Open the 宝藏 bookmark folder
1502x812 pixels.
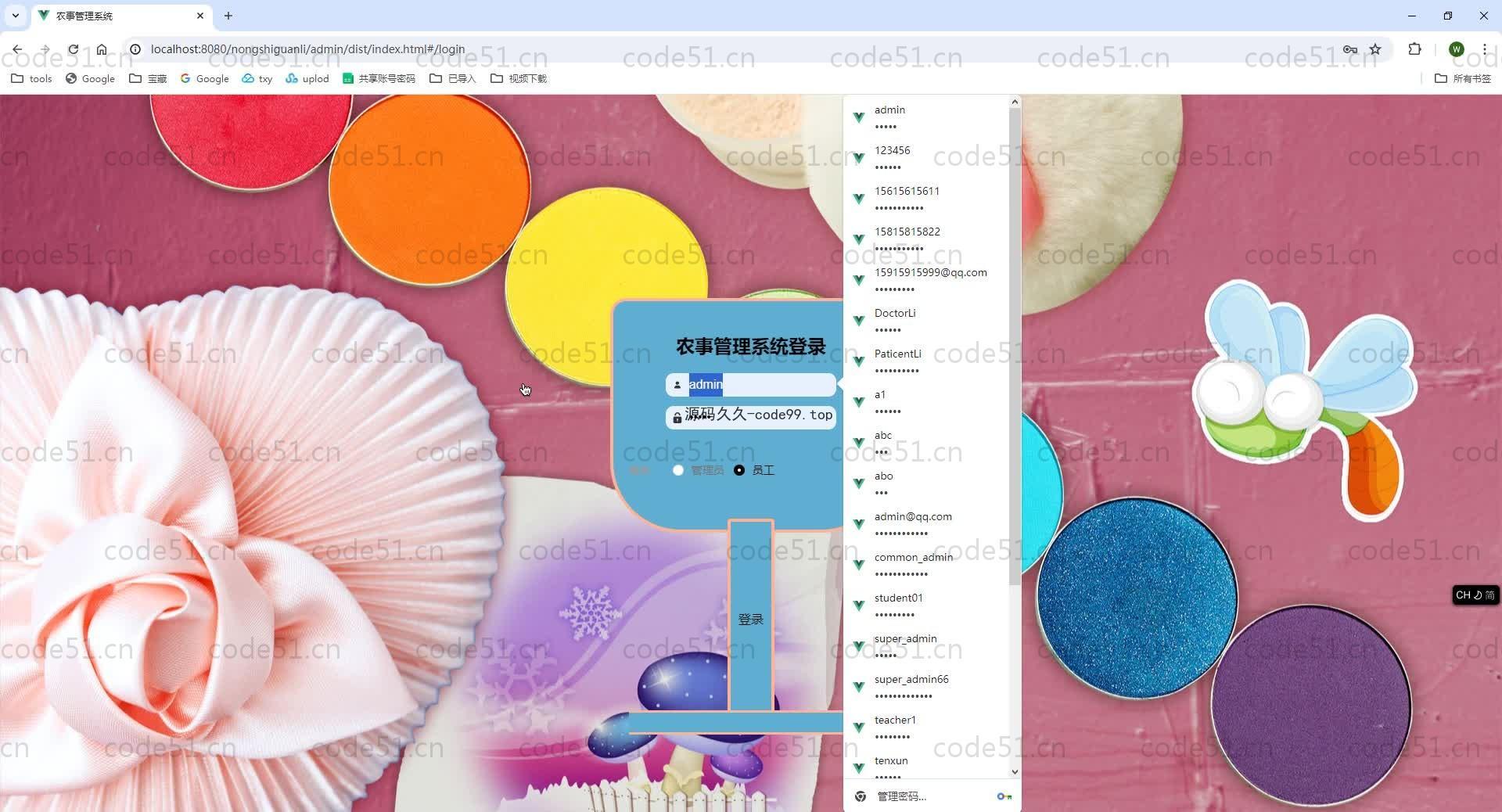pyautogui.click(x=148, y=78)
